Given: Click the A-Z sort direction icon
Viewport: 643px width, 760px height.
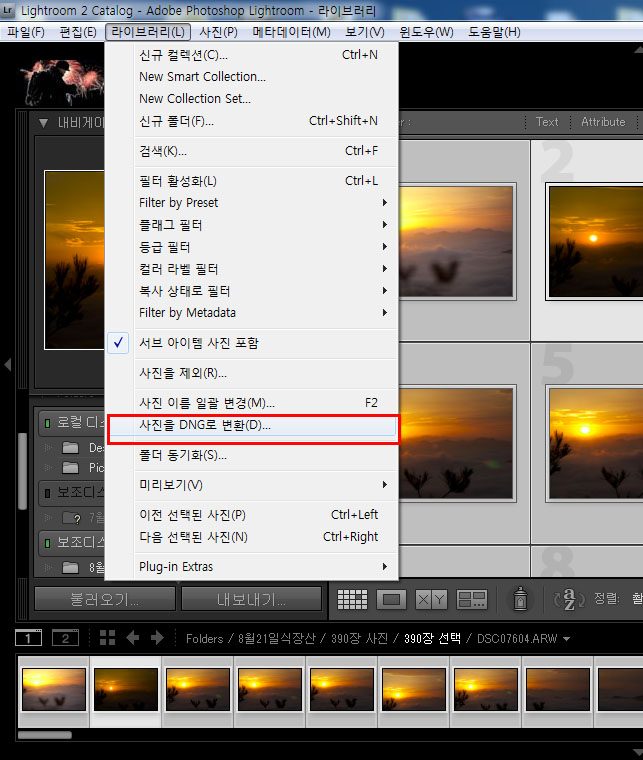Looking at the screenshot, I should tap(567, 599).
